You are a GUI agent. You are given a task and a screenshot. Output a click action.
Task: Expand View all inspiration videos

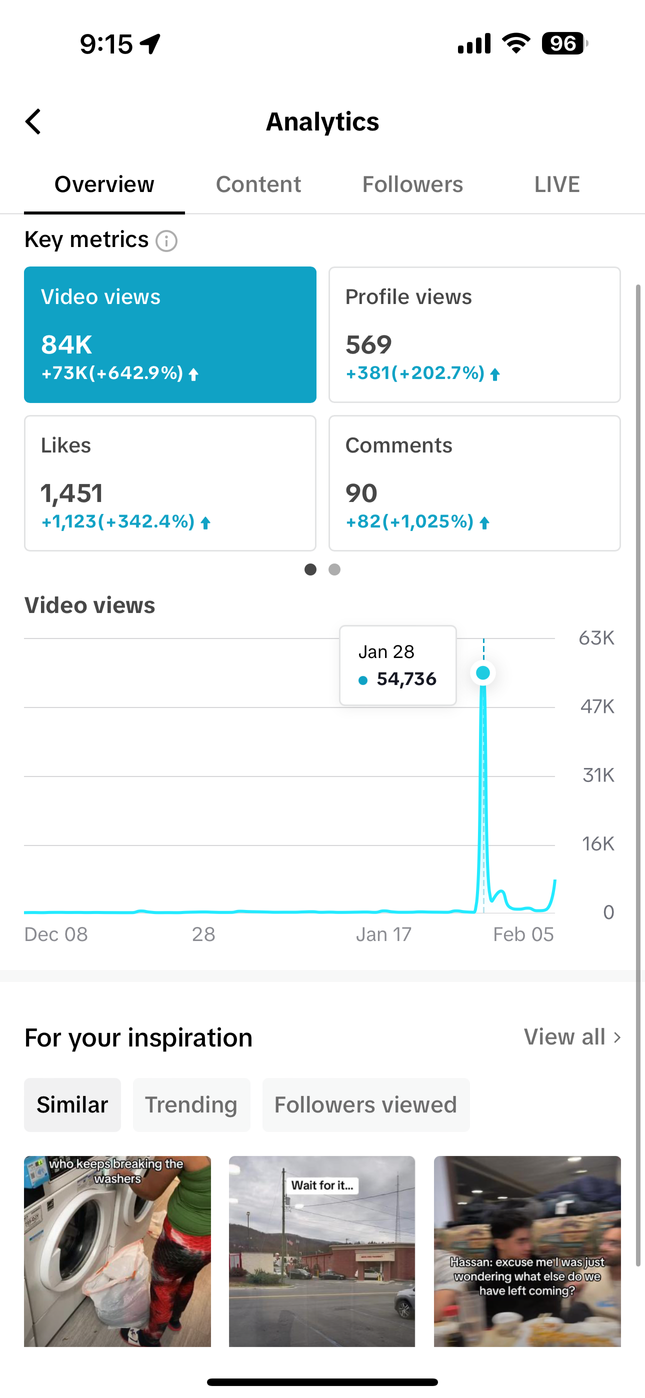click(x=572, y=1037)
